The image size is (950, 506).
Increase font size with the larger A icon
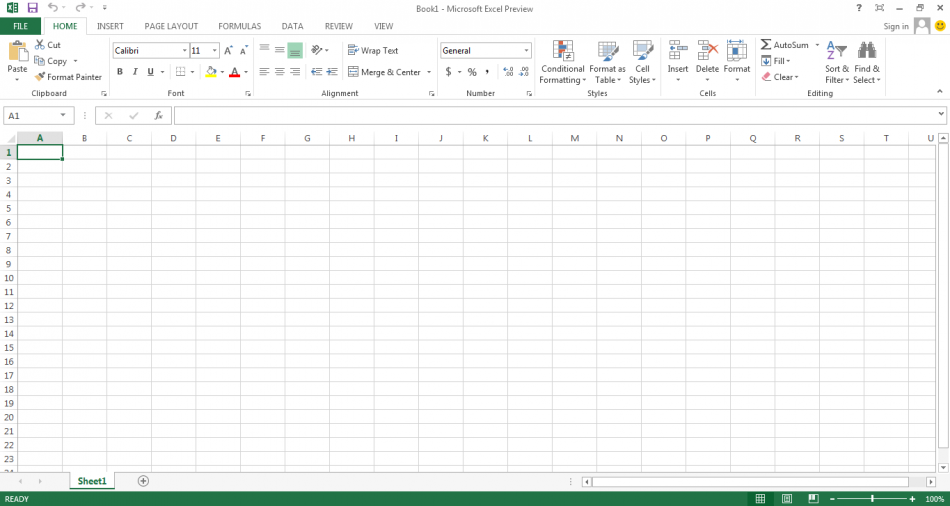coord(228,51)
